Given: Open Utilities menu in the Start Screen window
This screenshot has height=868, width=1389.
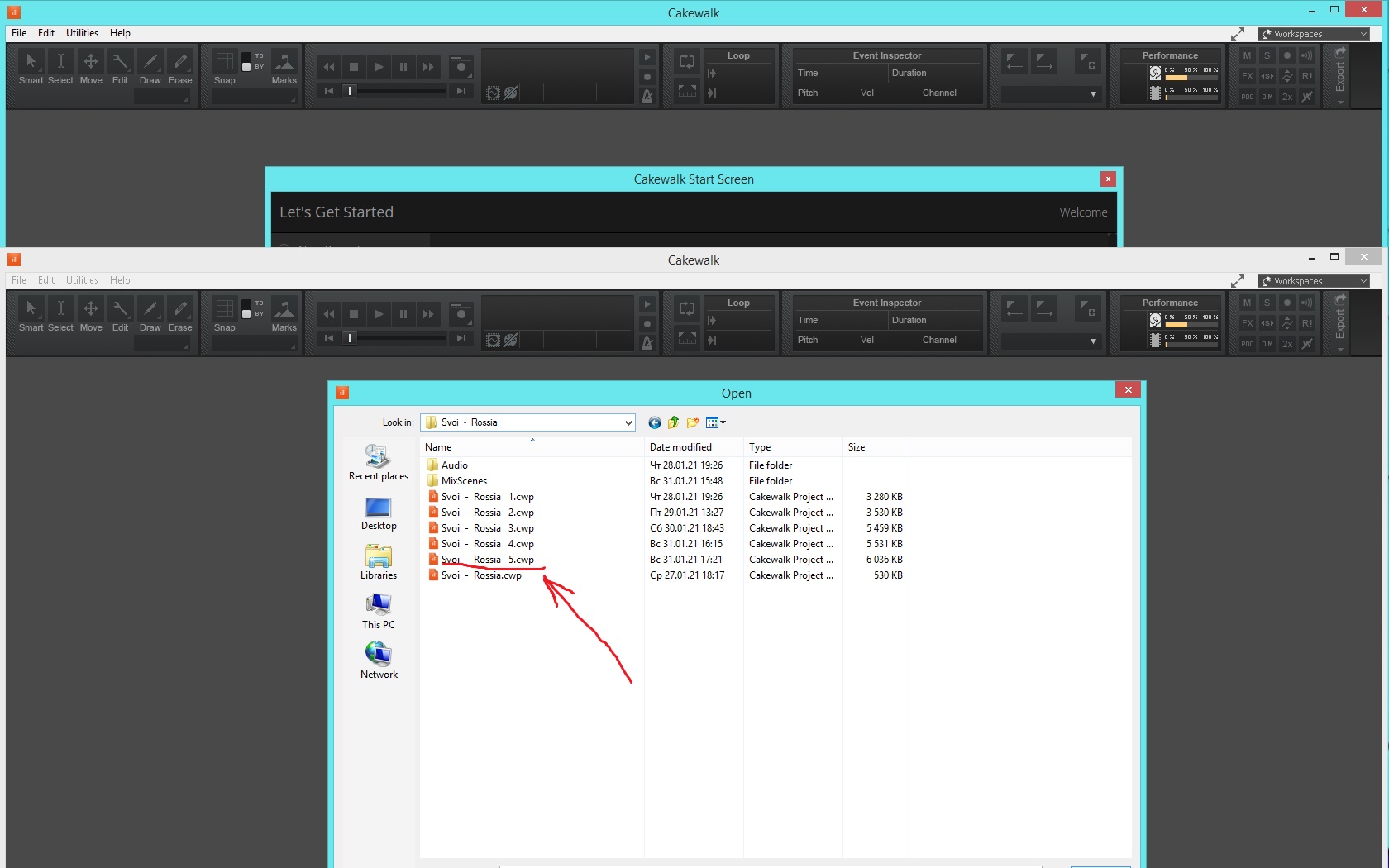Looking at the screenshot, I should (x=82, y=33).
